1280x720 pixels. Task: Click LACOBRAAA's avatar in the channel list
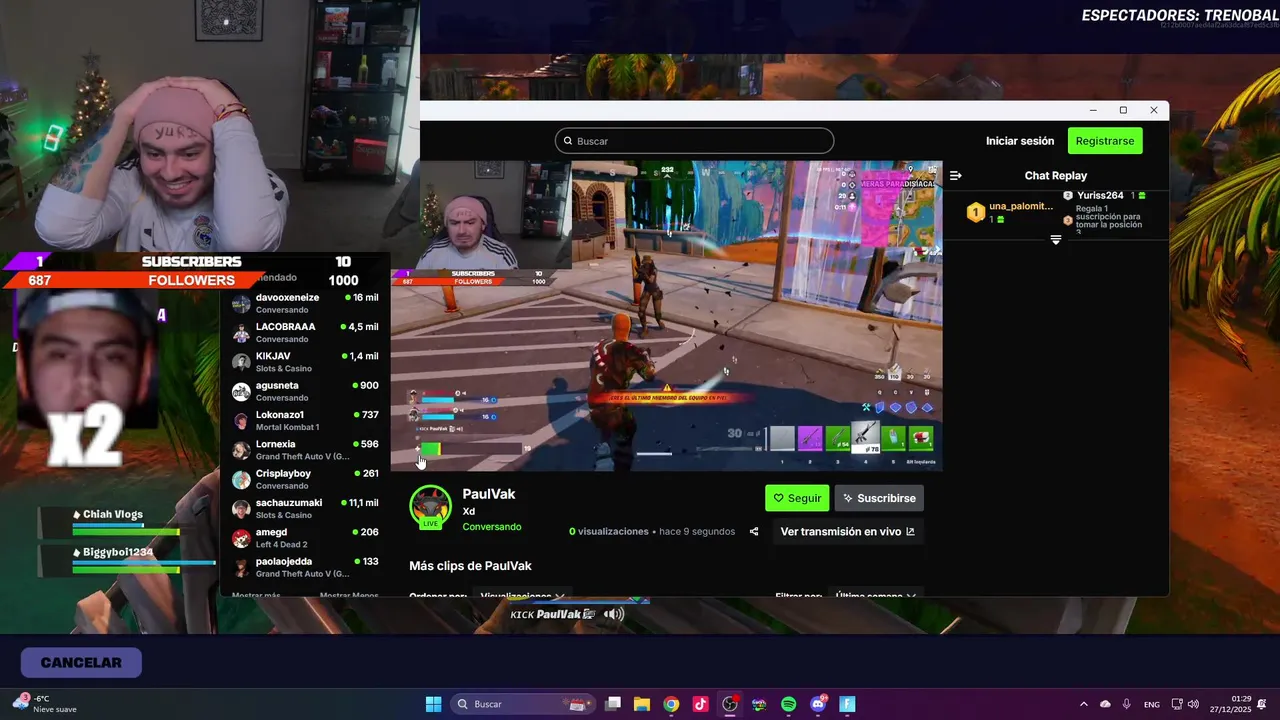[x=241, y=332]
